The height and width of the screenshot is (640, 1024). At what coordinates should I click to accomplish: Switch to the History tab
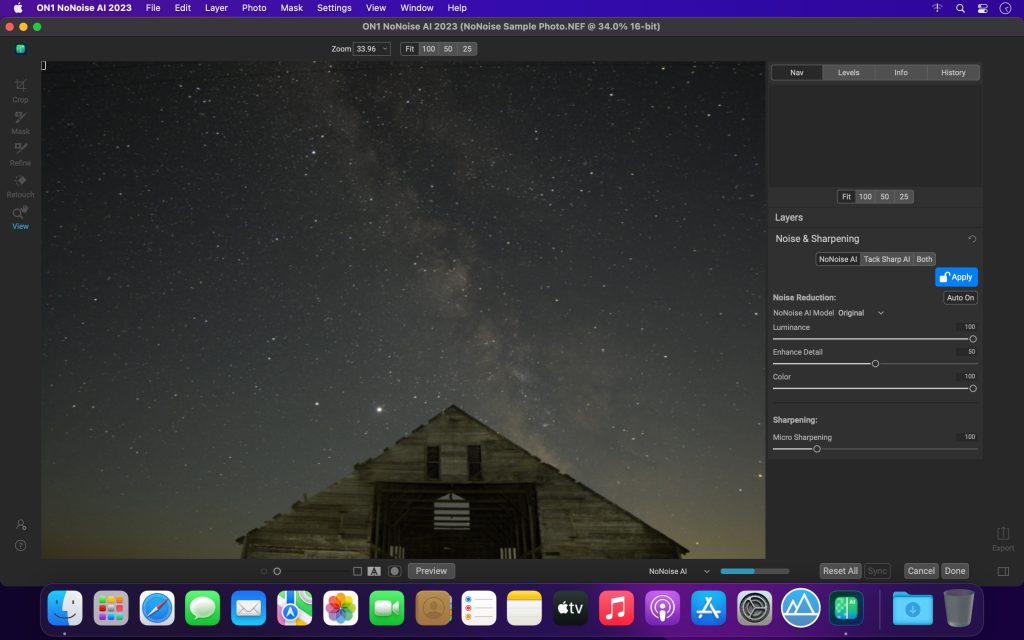953,73
